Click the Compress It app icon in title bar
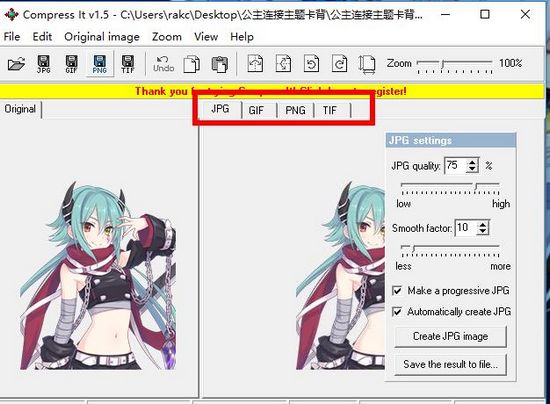 [11, 14]
